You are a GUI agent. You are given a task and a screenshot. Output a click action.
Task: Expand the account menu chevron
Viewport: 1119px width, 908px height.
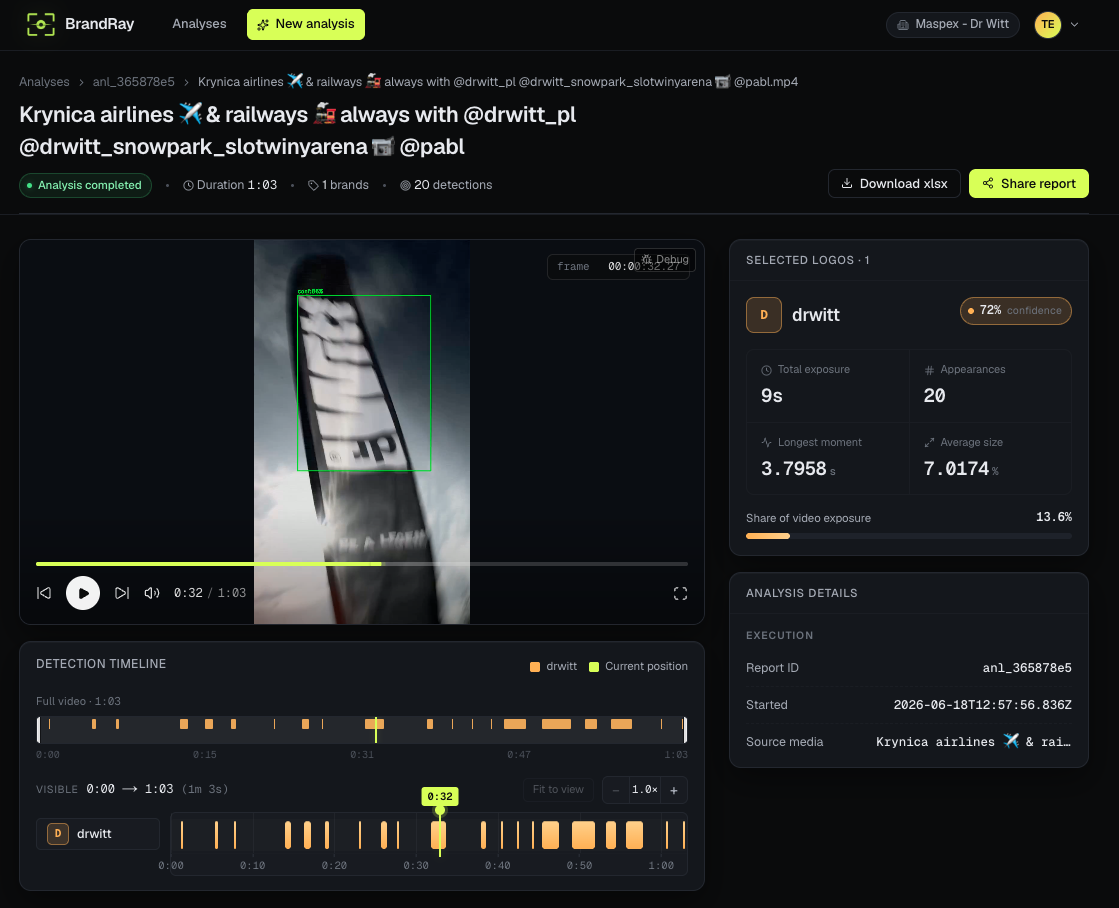(1074, 24)
